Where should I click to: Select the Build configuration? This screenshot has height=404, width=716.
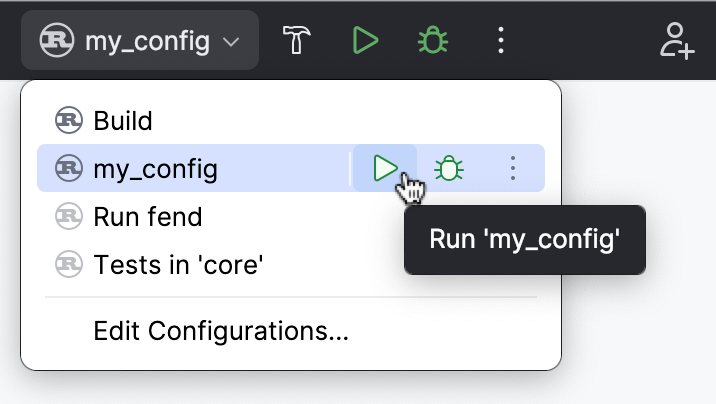coord(123,121)
